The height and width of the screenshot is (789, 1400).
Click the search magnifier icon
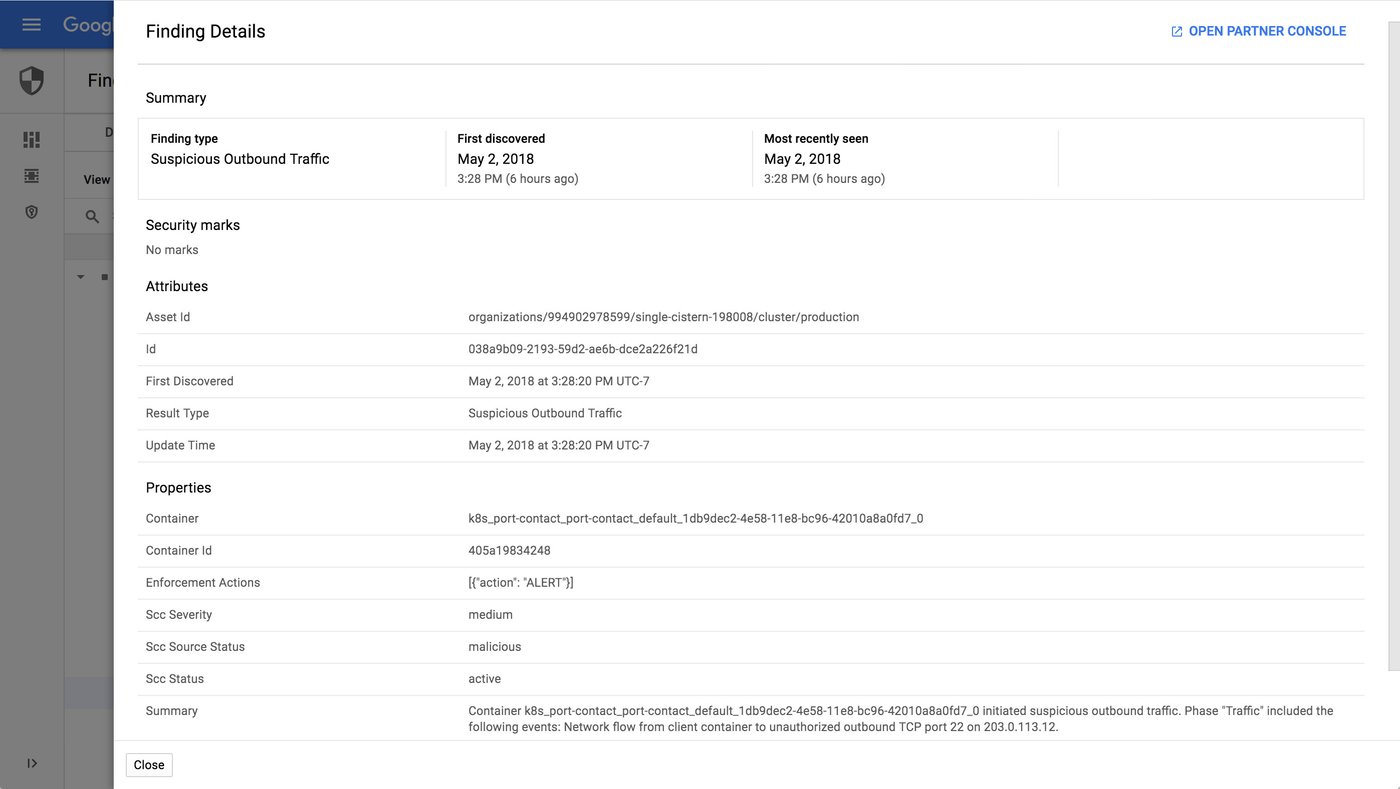point(92,217)
